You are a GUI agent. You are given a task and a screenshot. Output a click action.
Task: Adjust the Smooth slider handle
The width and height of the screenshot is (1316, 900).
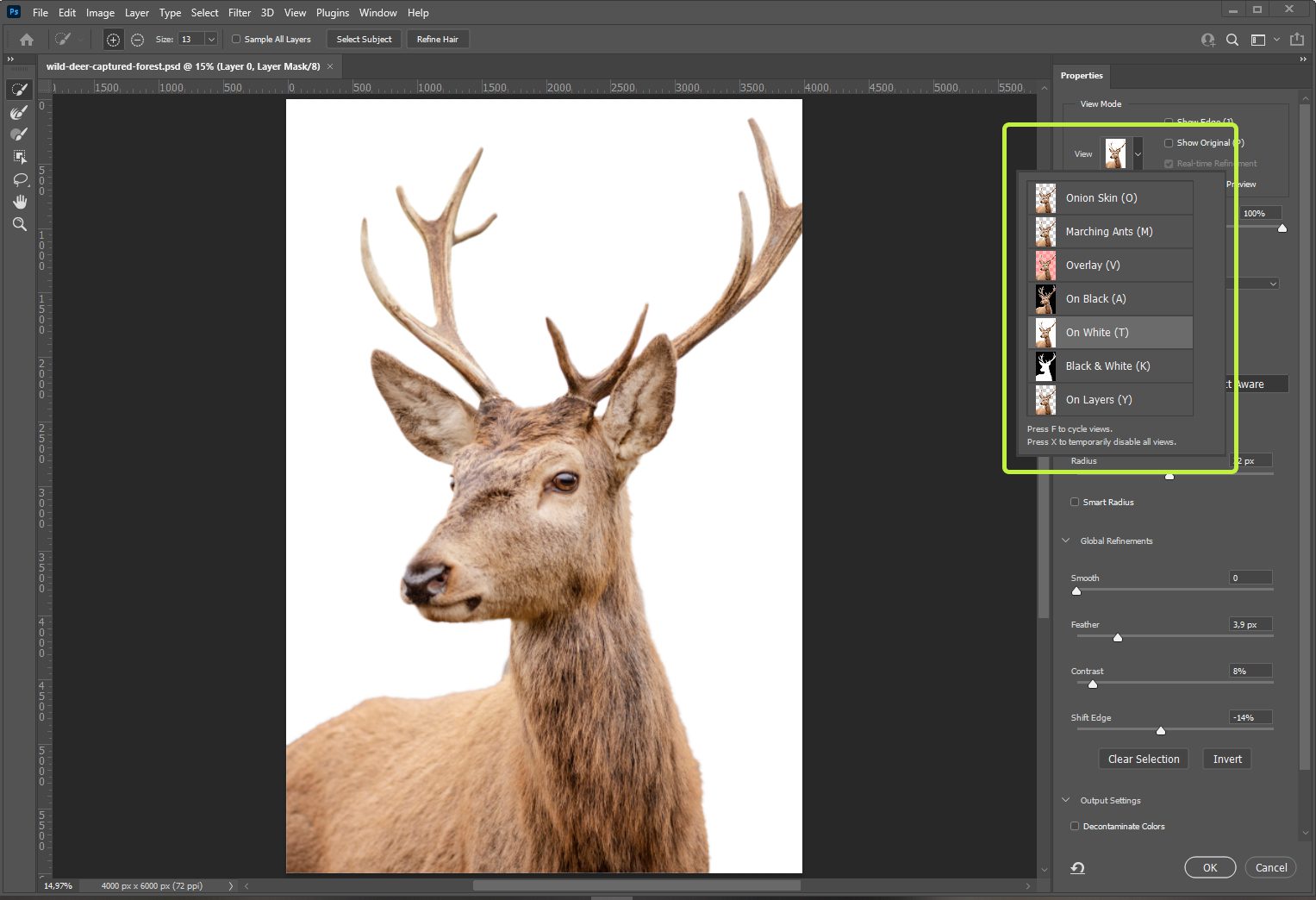1076,591
